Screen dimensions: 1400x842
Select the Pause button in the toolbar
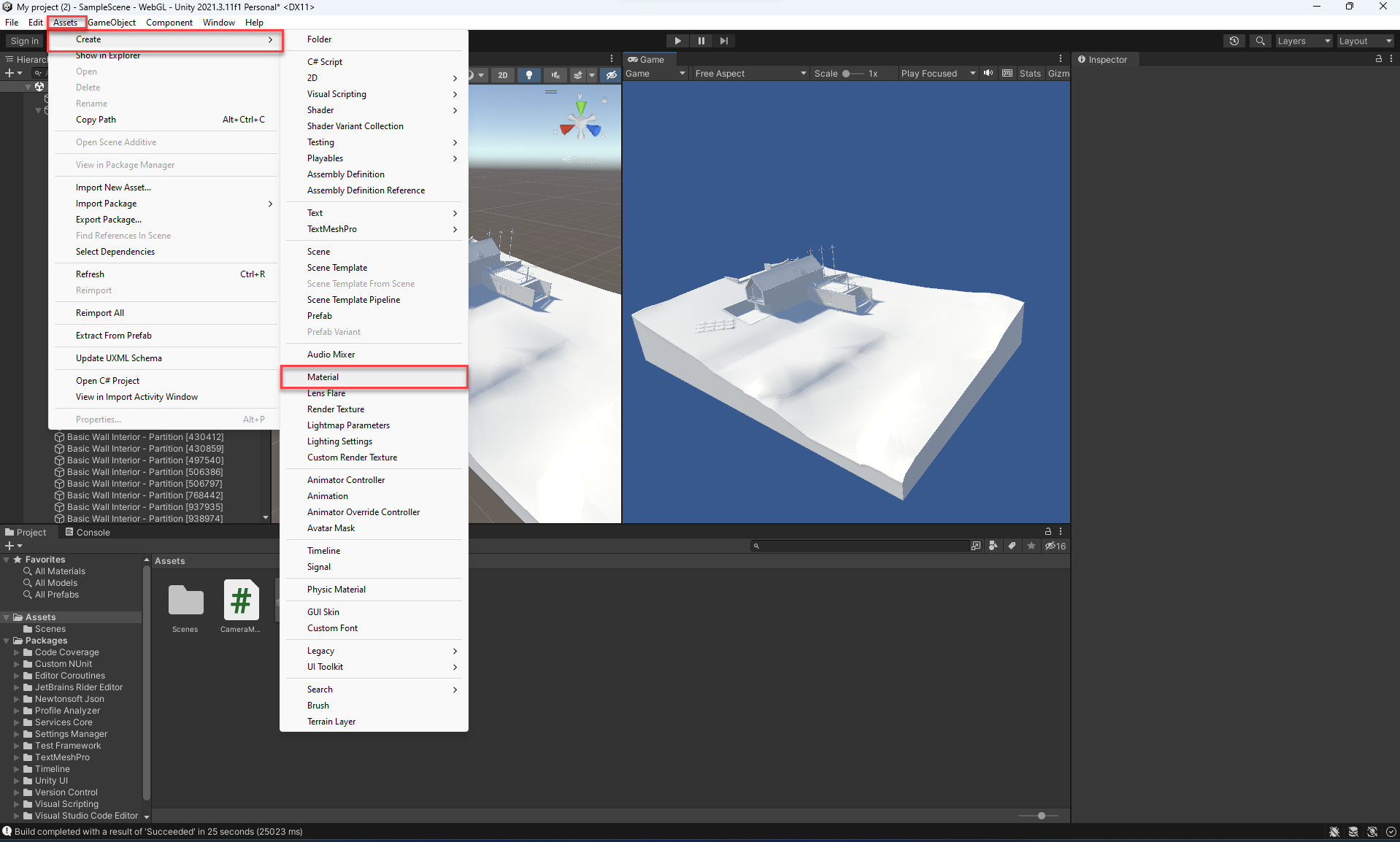tap(700, 41)
